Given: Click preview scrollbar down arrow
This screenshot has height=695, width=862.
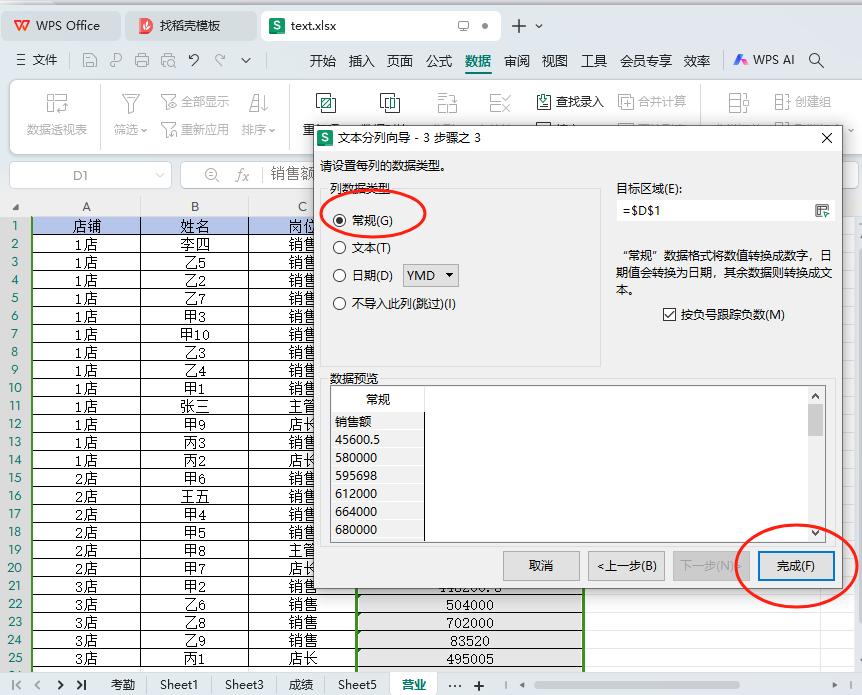Looking at the screenshot, I should pos(815,532).
